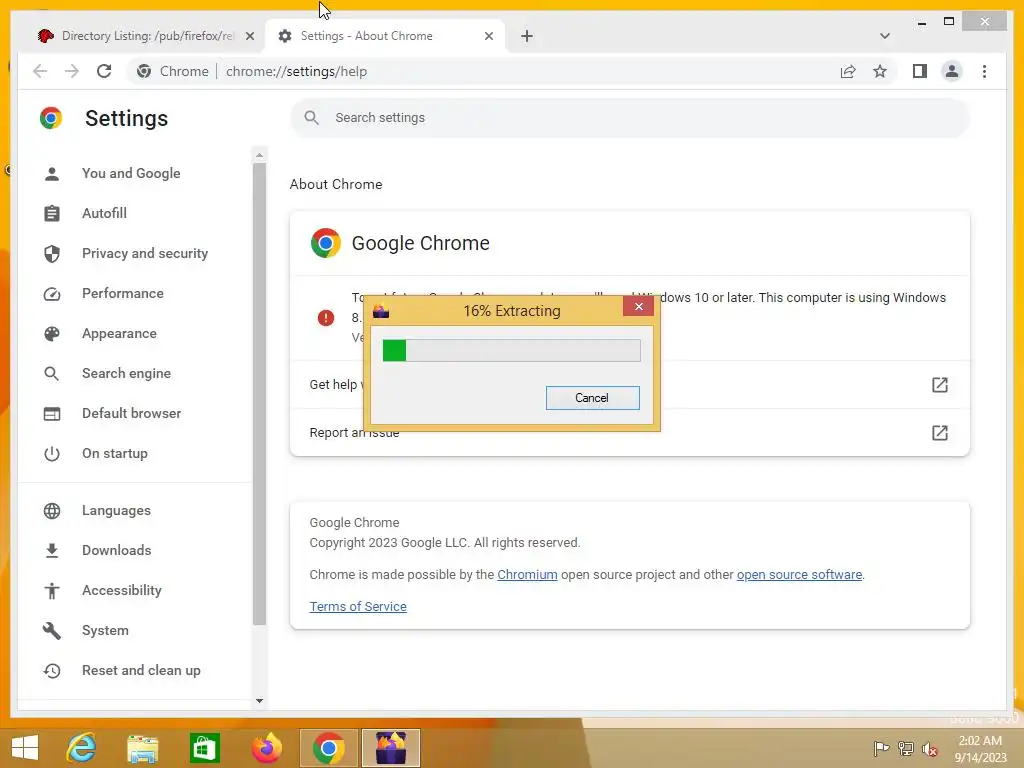
Task: Close the 16% Extracting dialog
Action: point(638,306)
